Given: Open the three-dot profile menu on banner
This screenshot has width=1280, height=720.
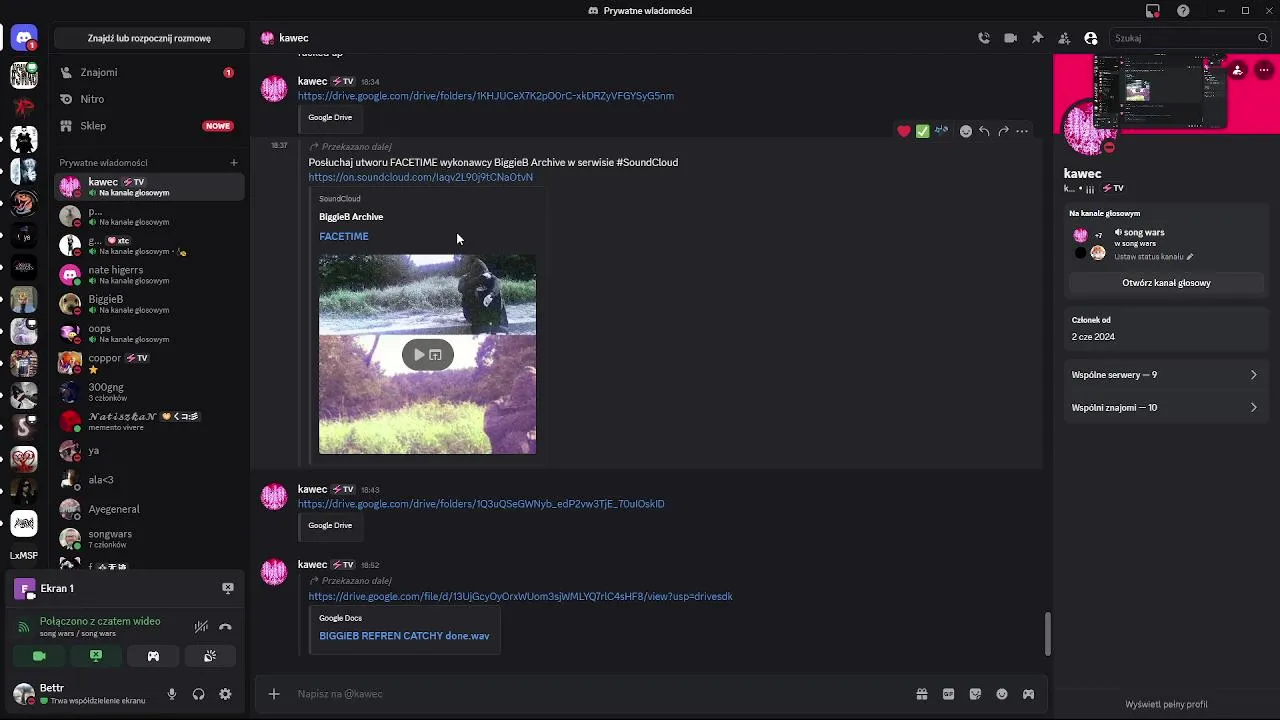Looking at the screenshot, I should (1264, 70).
